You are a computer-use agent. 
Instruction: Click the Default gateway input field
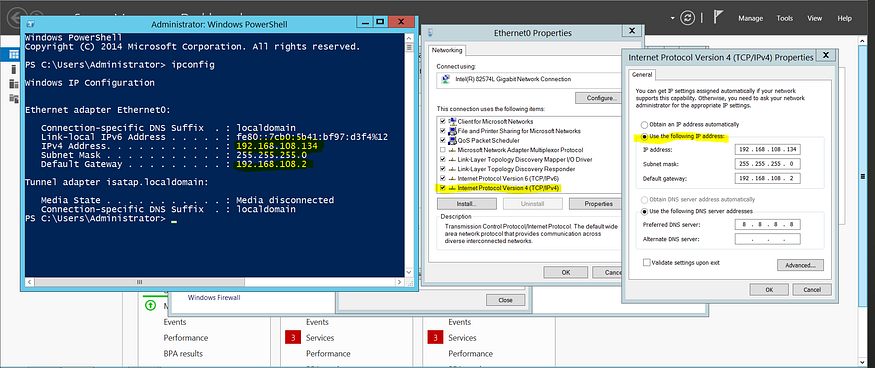(x=768, y=178)
